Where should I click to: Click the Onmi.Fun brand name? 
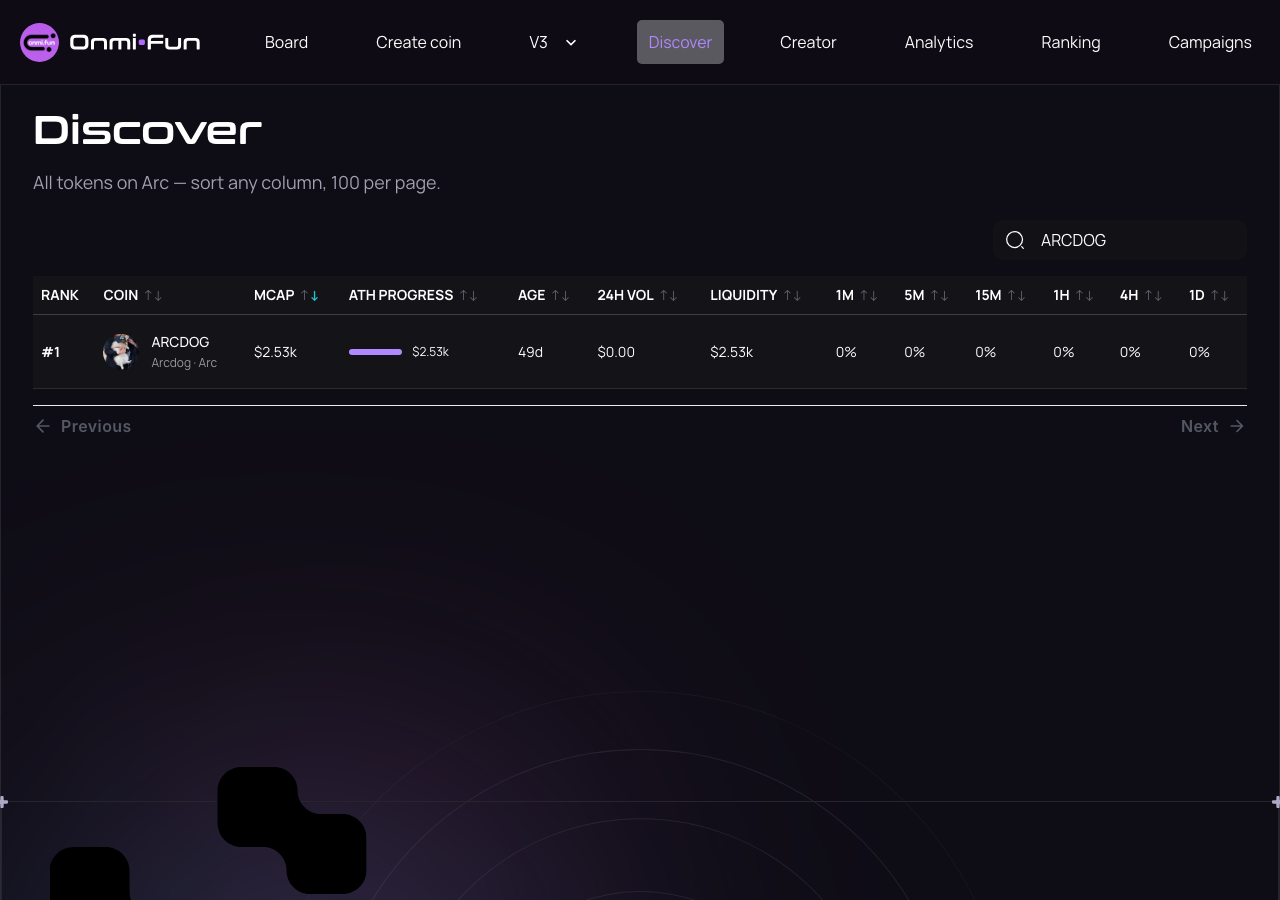point(135,42)
